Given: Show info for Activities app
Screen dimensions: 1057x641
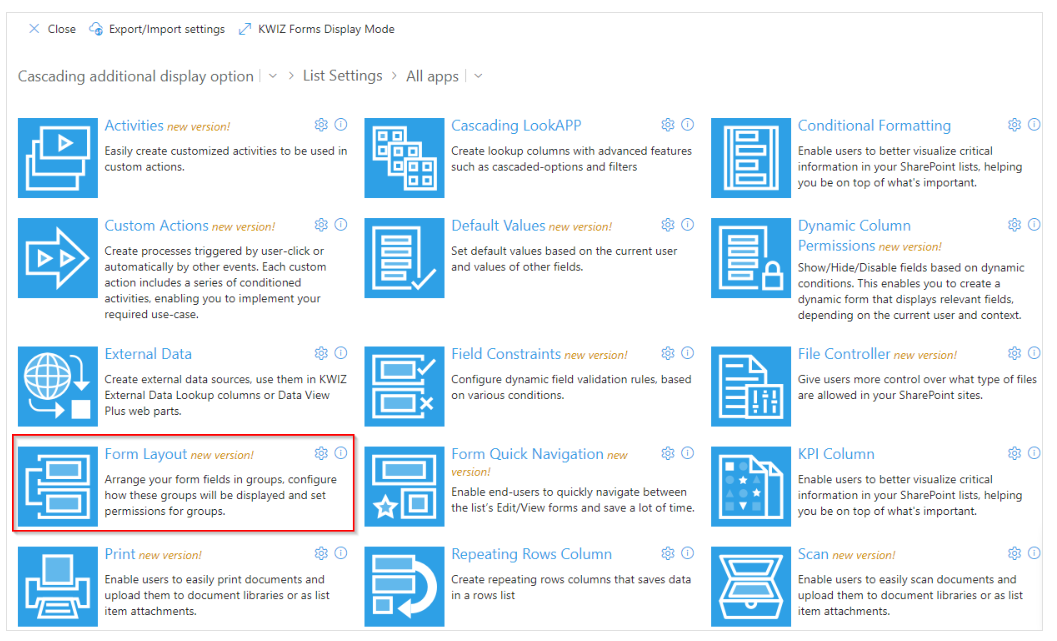Looking at the screenshot, I should 341,125.
